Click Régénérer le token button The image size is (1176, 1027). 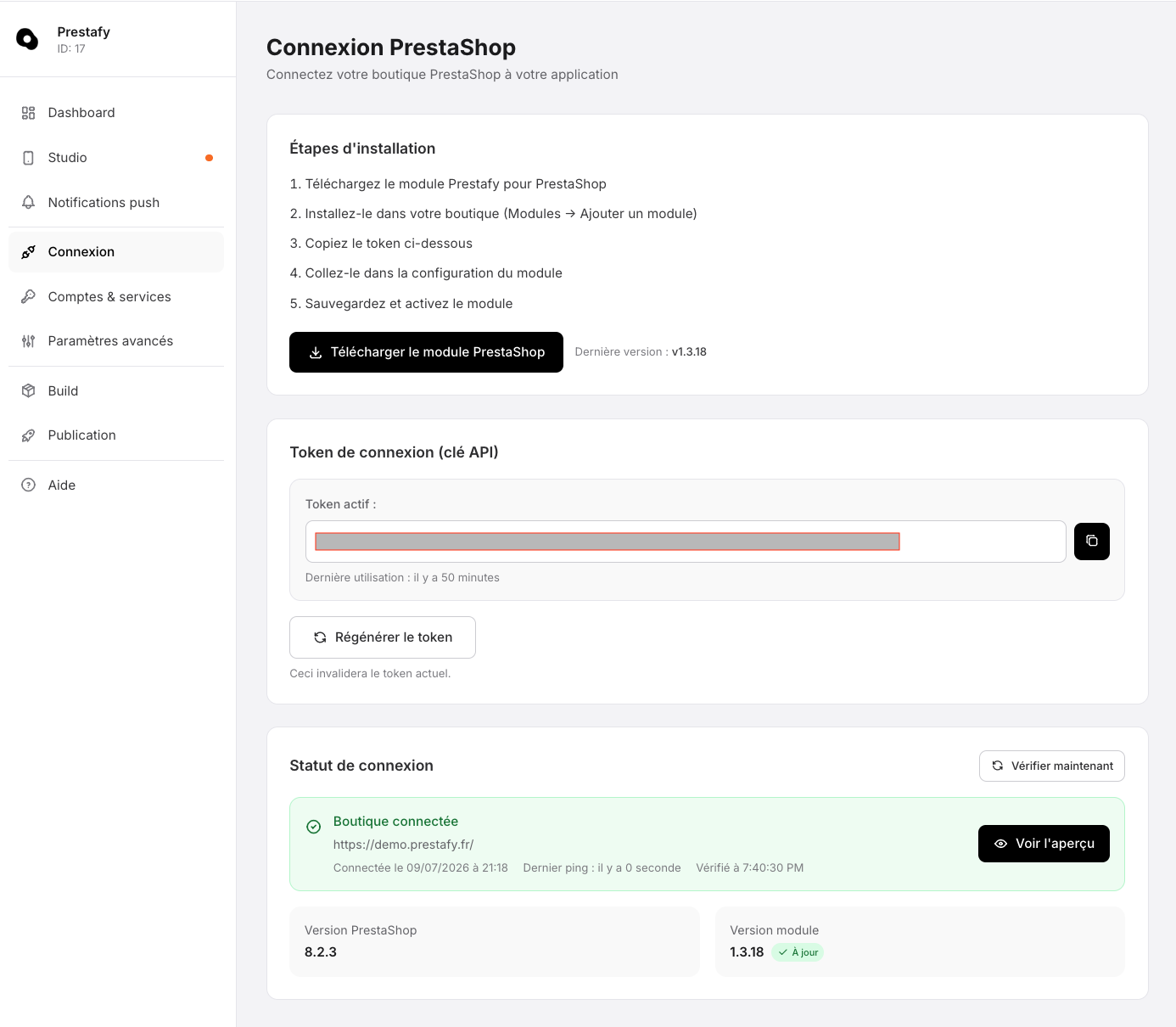[383, 637]
